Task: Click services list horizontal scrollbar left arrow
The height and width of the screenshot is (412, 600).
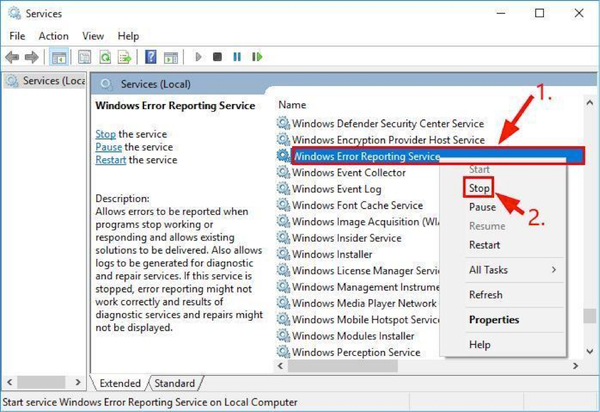Action: coord(280,366)
